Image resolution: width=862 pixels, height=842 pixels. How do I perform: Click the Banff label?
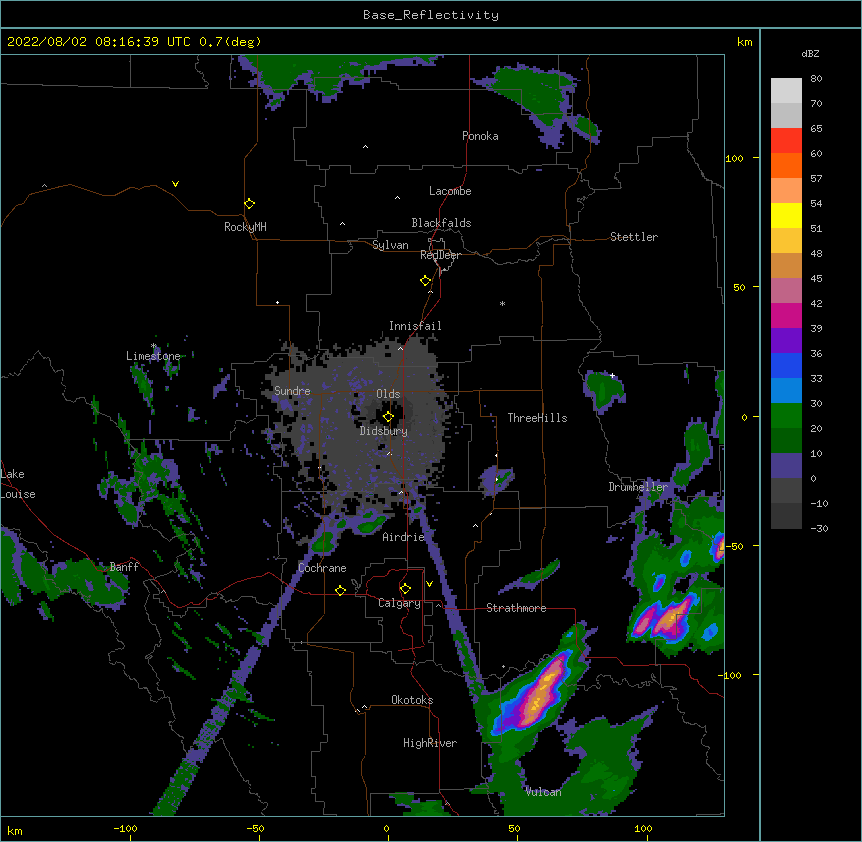pos(124,567)
